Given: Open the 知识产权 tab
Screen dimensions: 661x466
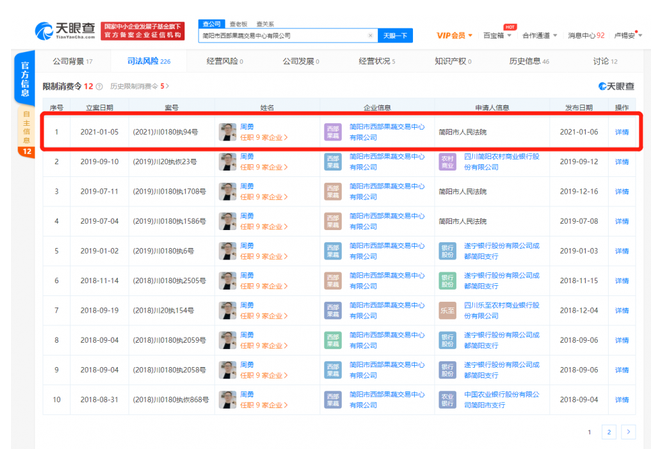Looking at the screenshot, I should (453, 61).
